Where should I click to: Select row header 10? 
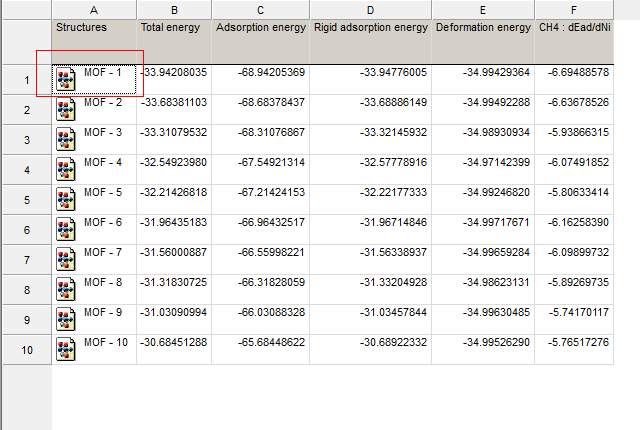pyautogui.click(x=27, y=350)
